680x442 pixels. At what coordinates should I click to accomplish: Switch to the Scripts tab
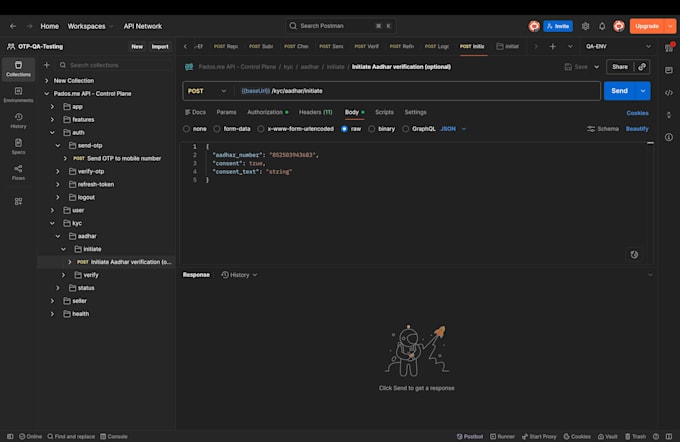click(x=384, y=112)
